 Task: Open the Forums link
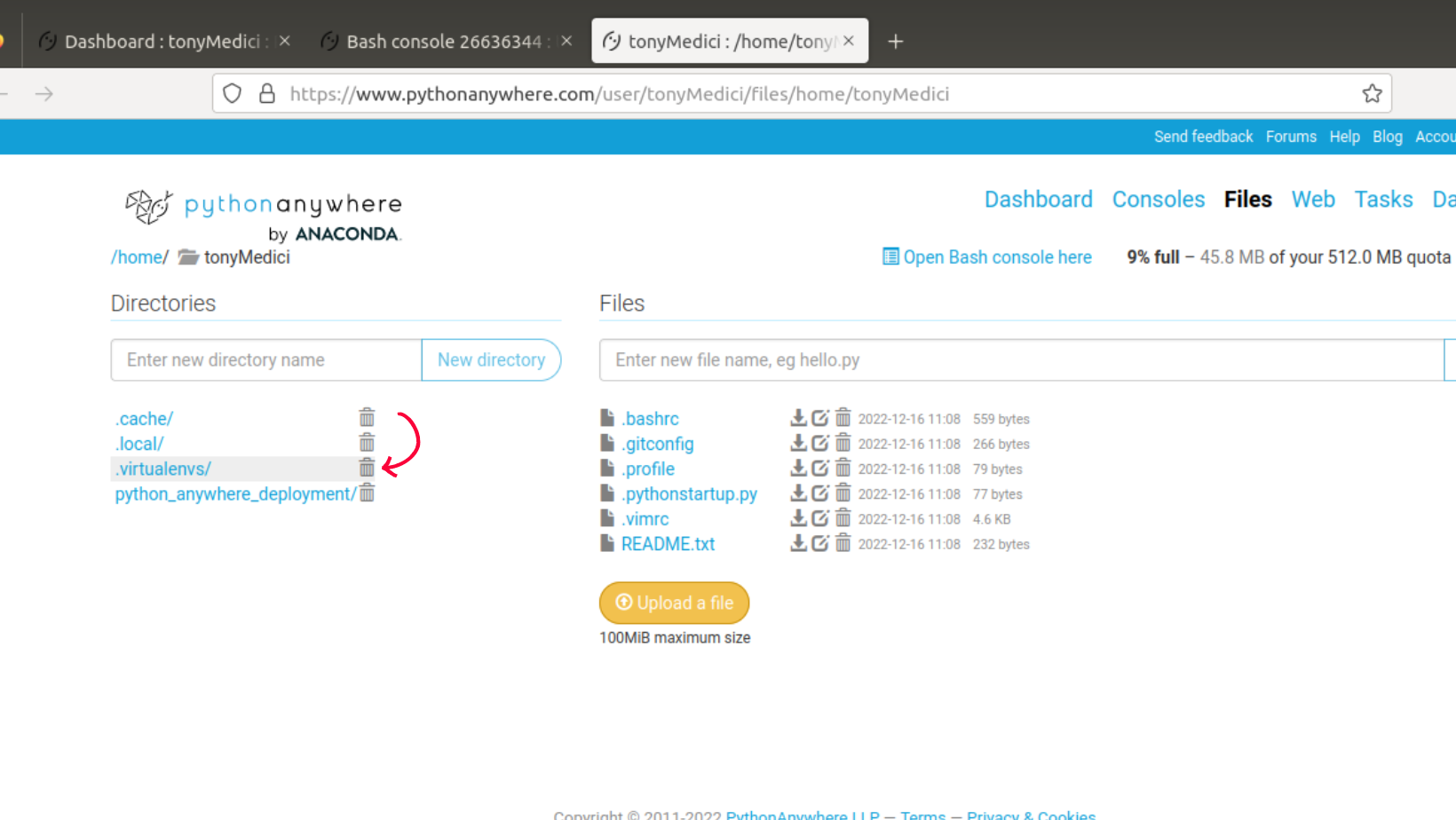[x=1291, y=137]
